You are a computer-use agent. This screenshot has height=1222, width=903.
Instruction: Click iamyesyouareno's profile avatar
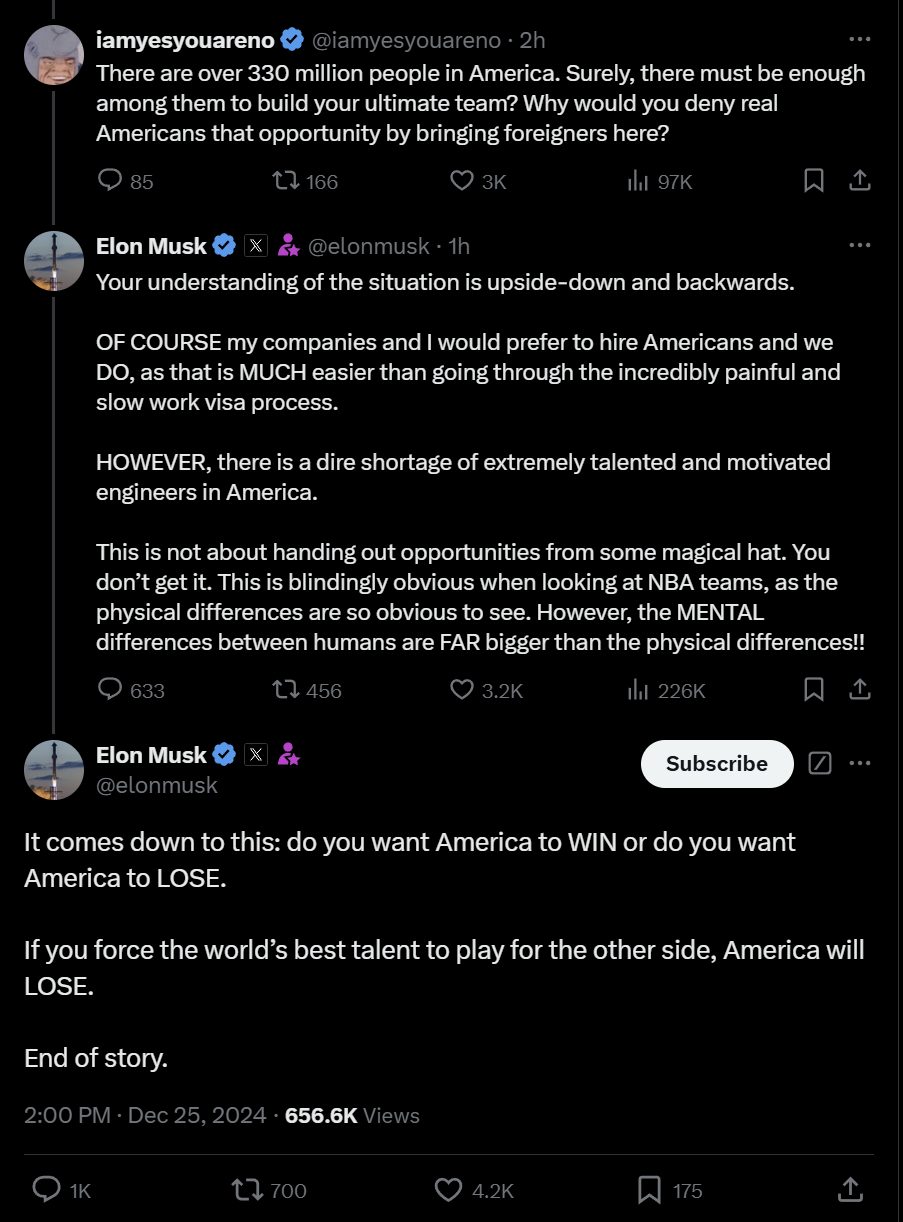(53, 54)
